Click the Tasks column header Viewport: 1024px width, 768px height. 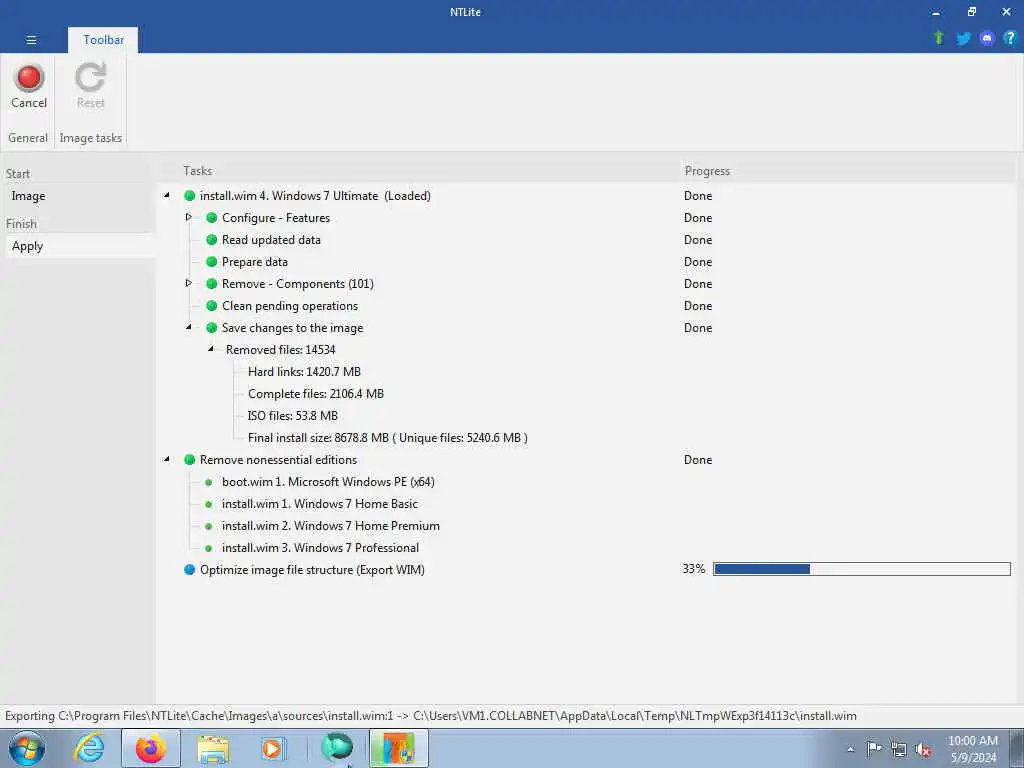[x=197, y=170]
